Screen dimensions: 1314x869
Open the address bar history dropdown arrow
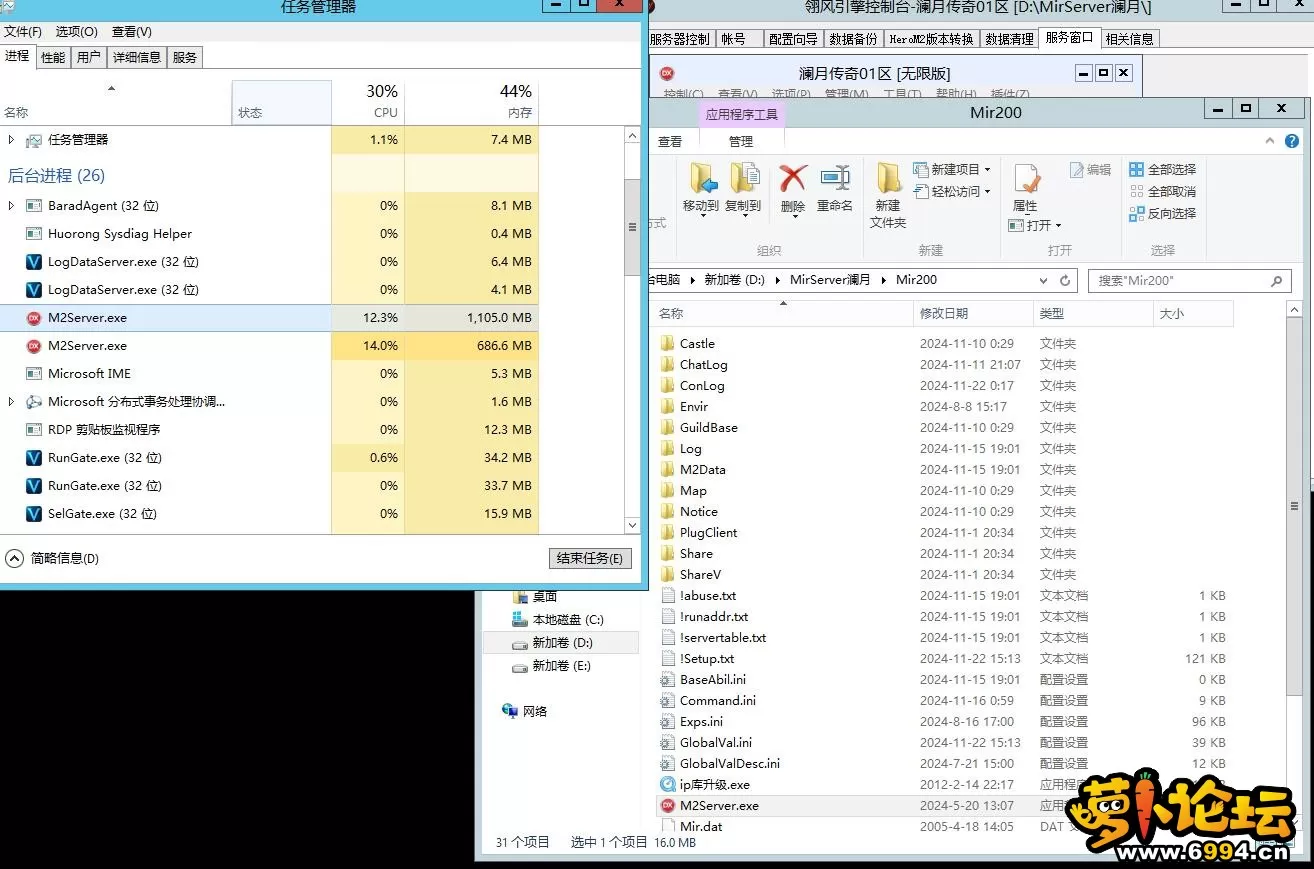[1043, 281]
